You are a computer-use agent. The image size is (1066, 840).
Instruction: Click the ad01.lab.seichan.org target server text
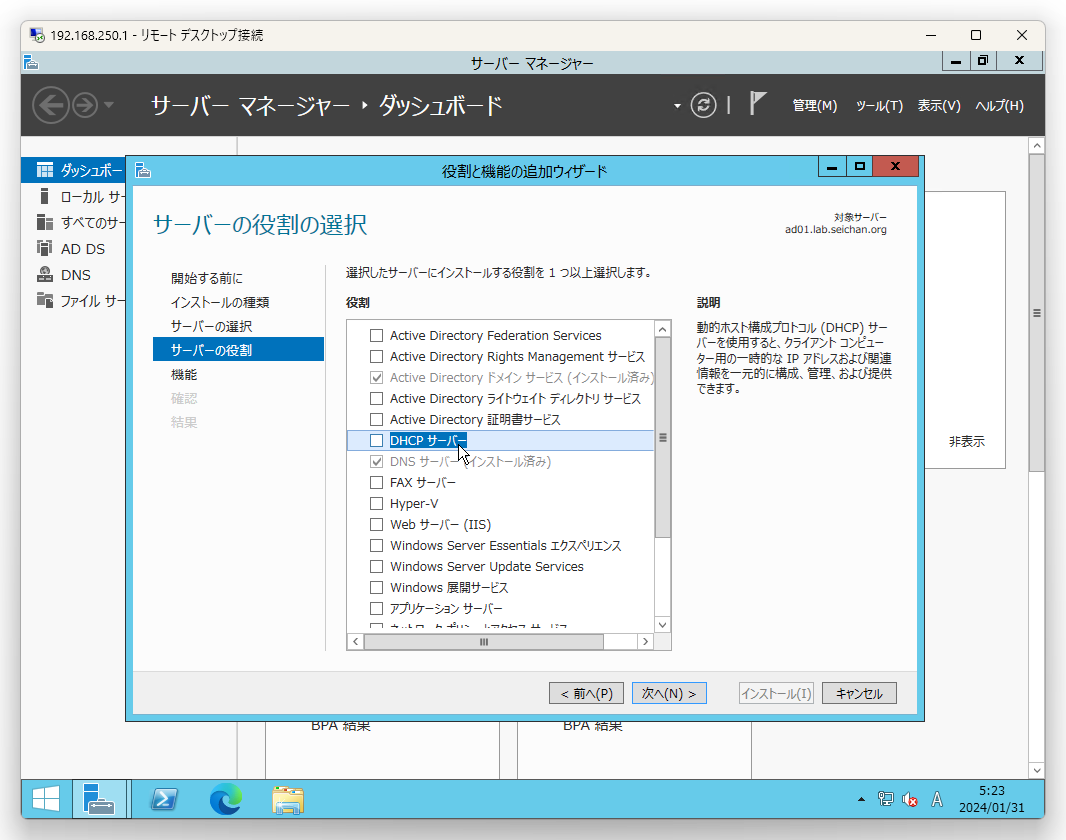[x=836, y=230]
